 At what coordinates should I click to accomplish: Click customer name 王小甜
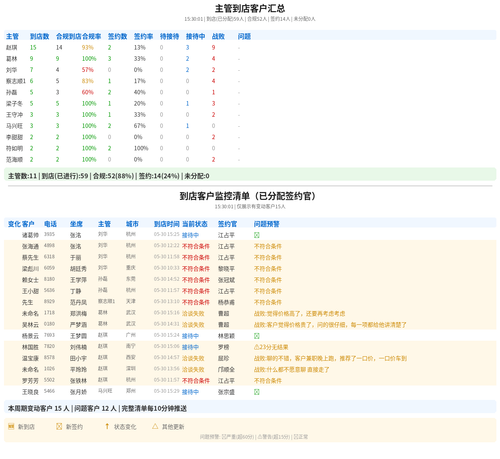(x=30, y=291)
